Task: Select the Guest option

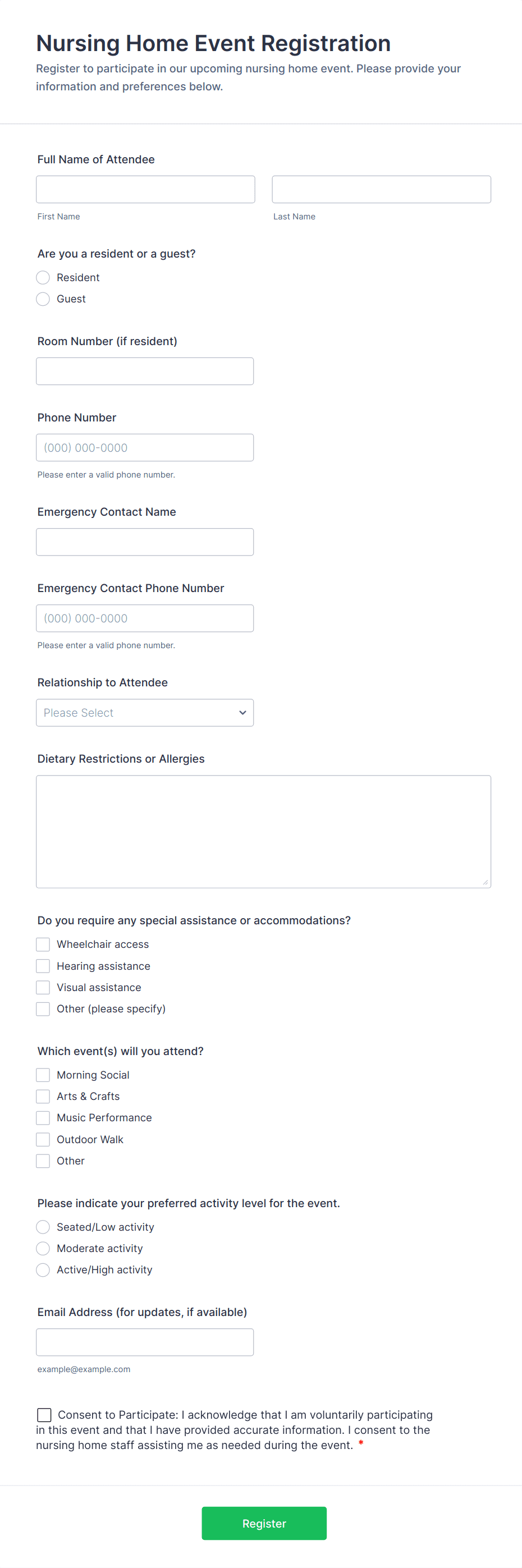Action: click(43, 299)
